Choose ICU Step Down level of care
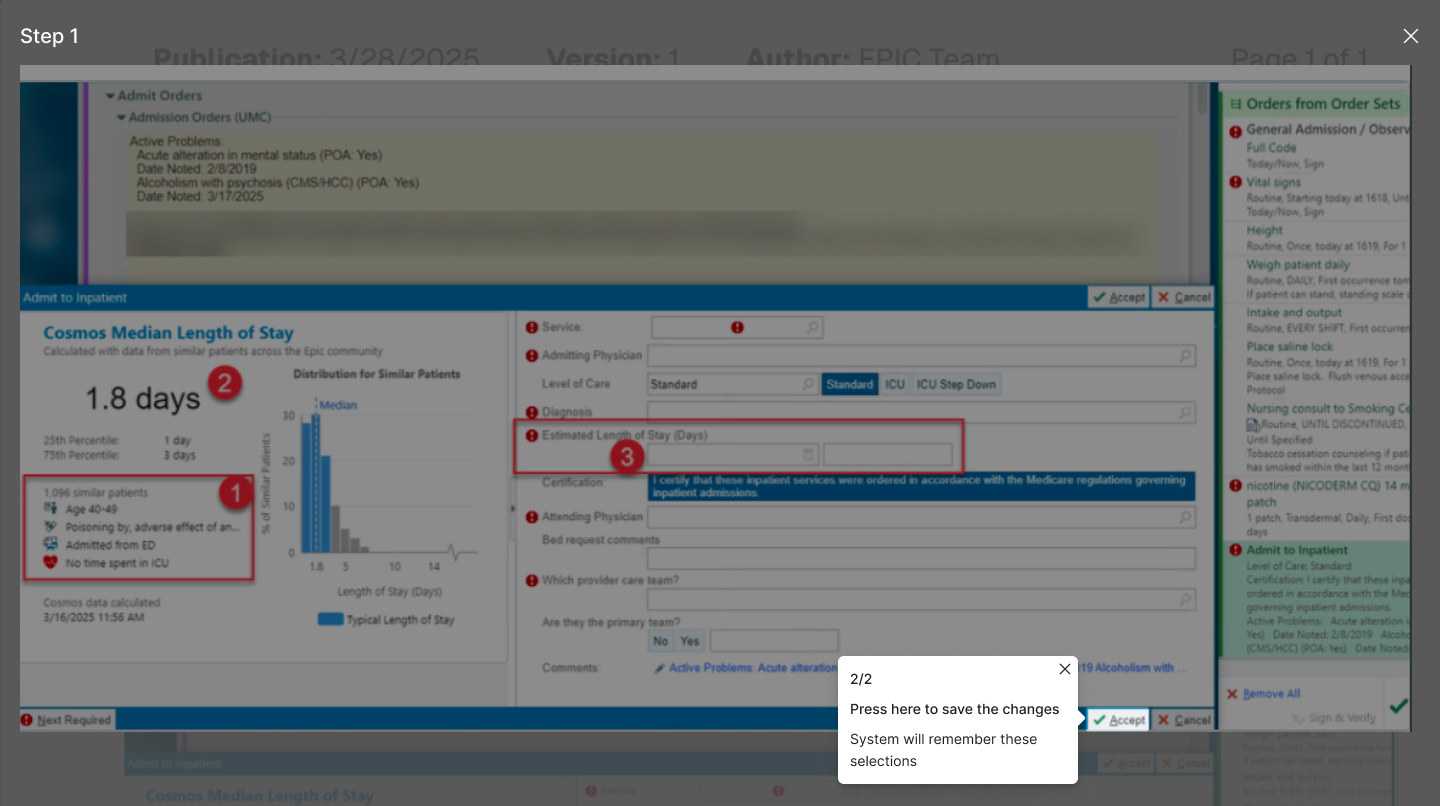 [x=956, y=384]
